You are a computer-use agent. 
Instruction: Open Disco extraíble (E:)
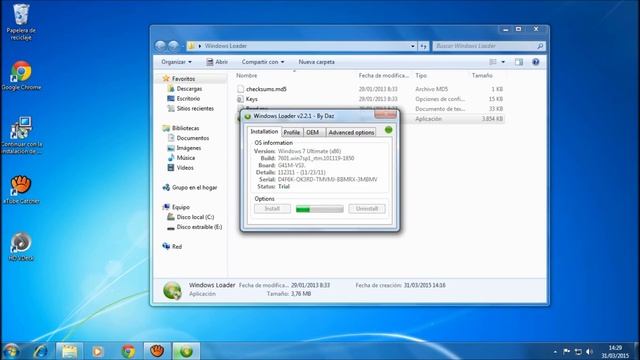click(195, 227)
